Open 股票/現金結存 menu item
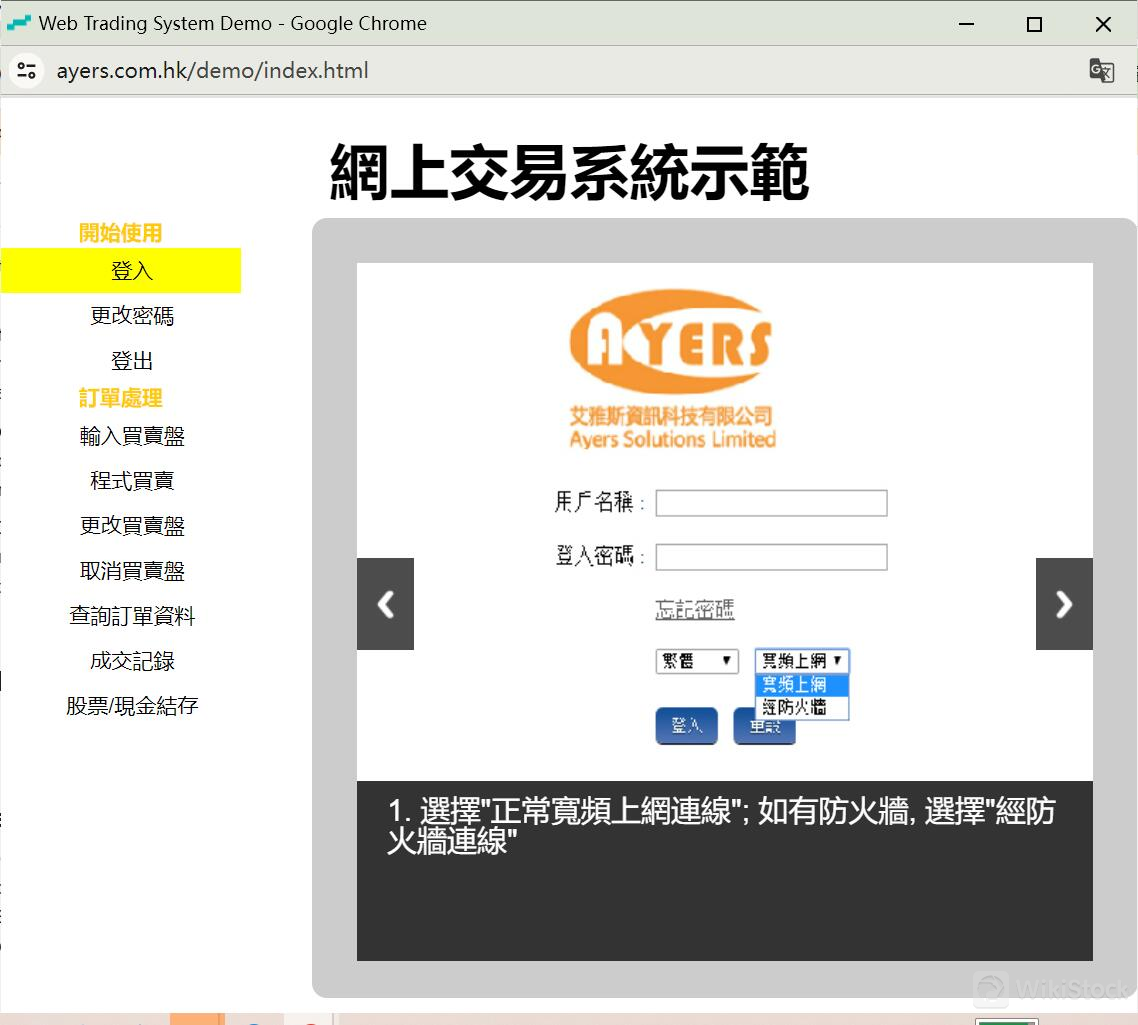Screen dimensions: 1138x1025 coord(132,706)
